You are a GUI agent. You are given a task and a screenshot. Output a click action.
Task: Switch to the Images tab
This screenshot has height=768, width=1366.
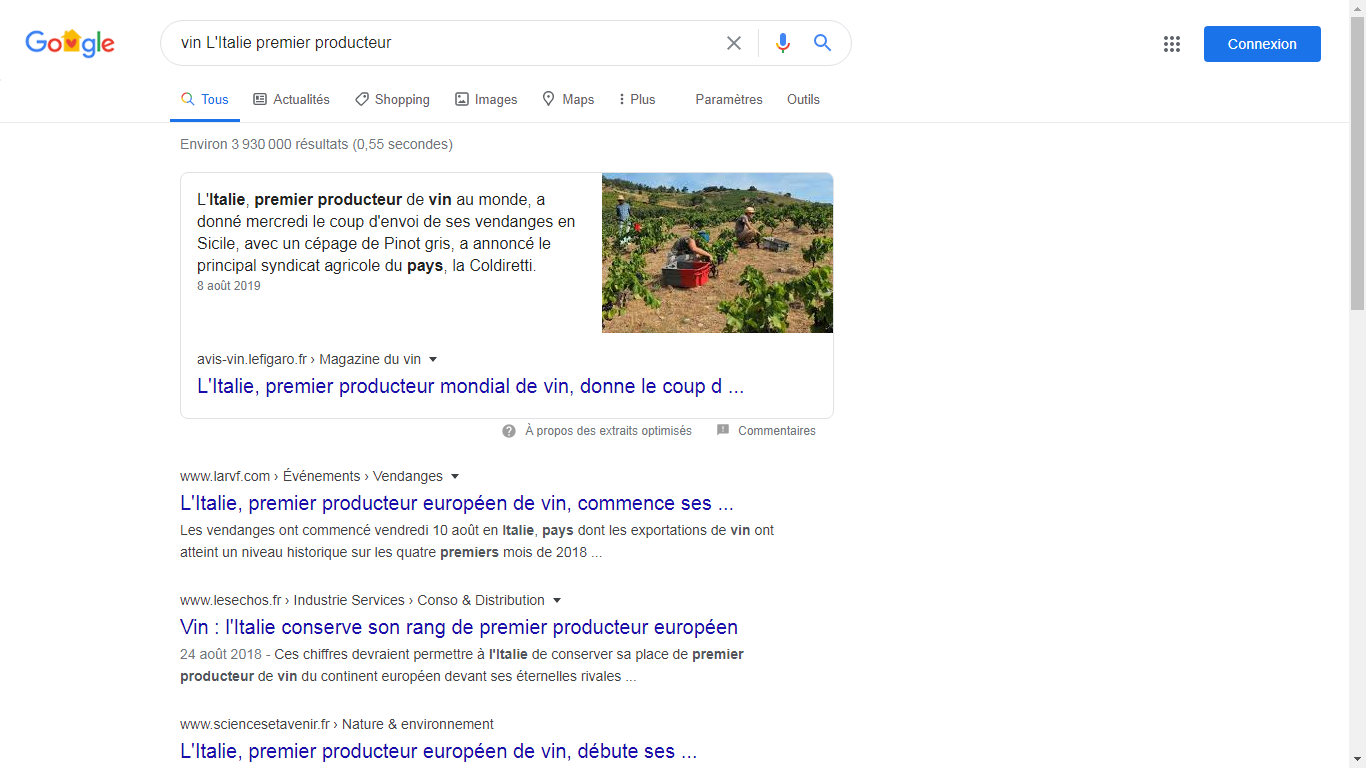[x=486, y=99]
